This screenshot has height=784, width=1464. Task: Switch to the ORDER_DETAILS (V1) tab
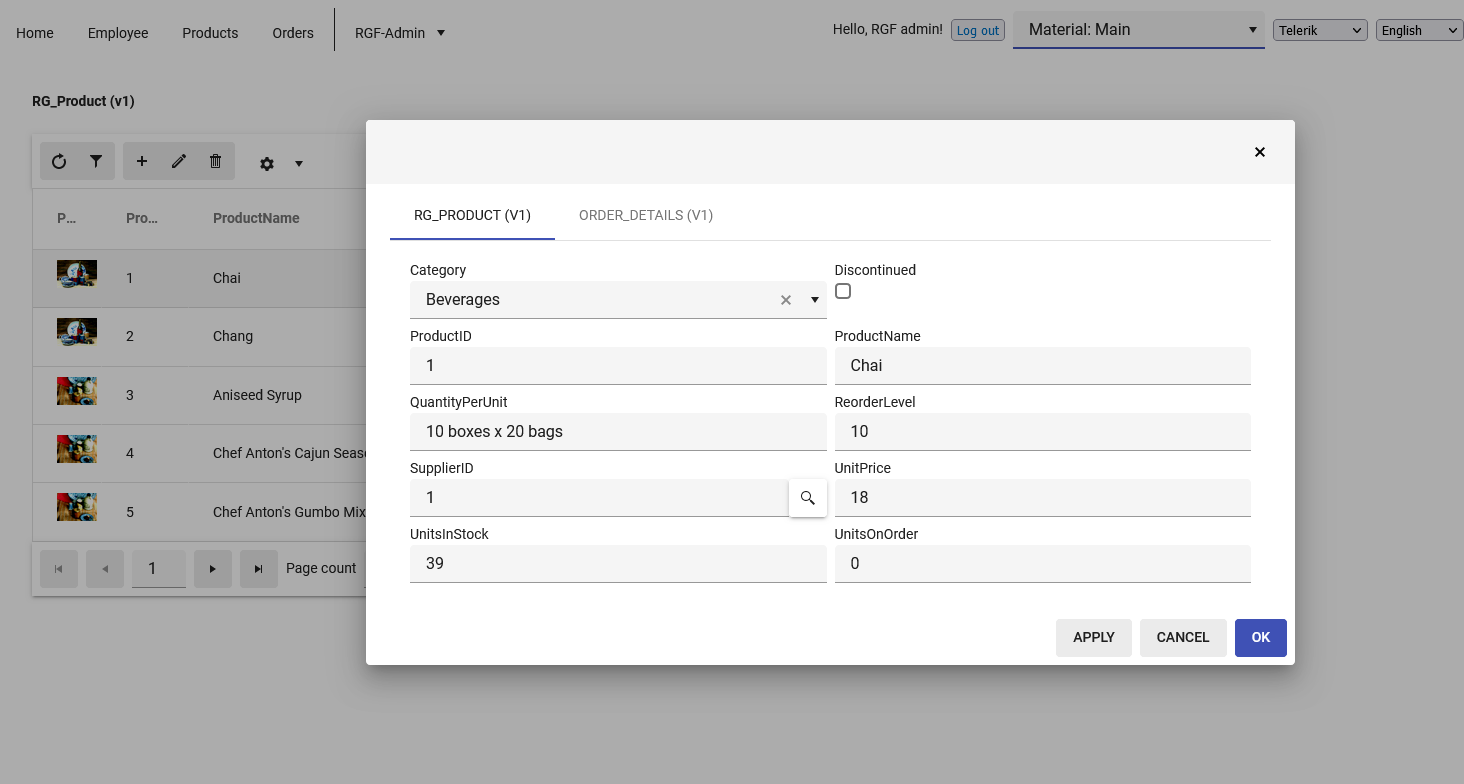coord(645,215)
